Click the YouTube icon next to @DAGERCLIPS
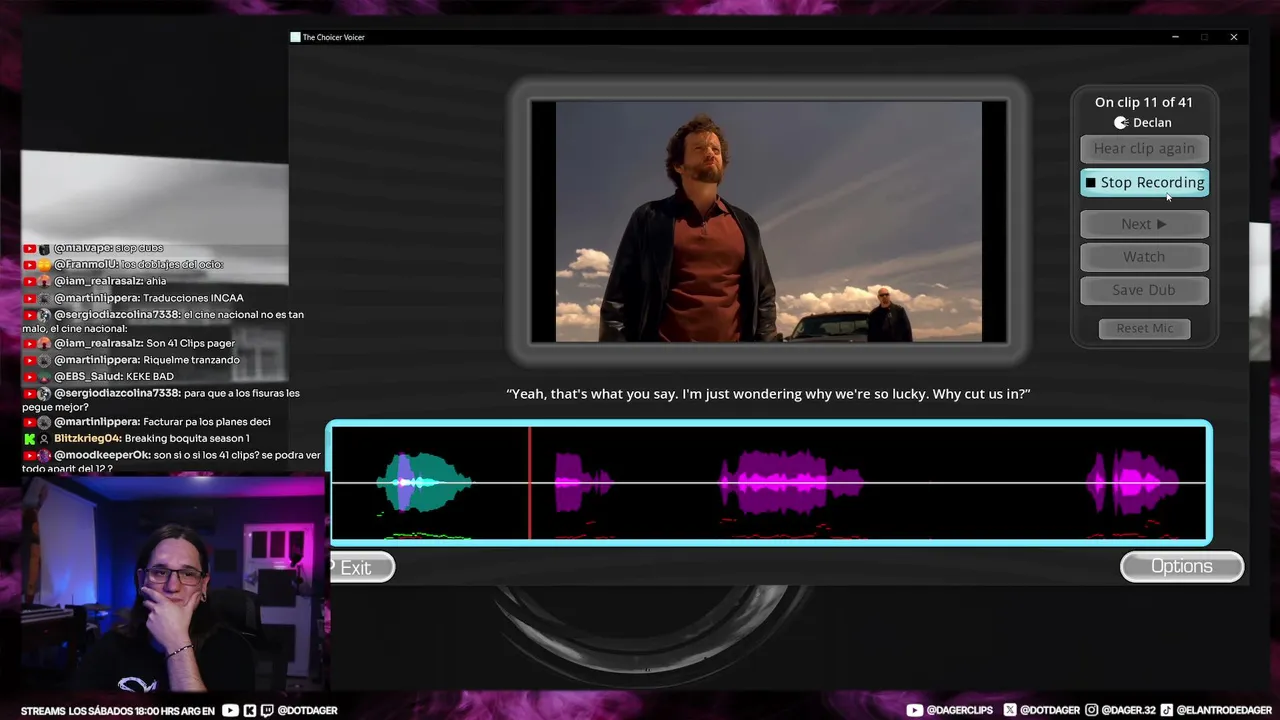The width and height of the screenshot is (1280, 720). pos(915,710)
